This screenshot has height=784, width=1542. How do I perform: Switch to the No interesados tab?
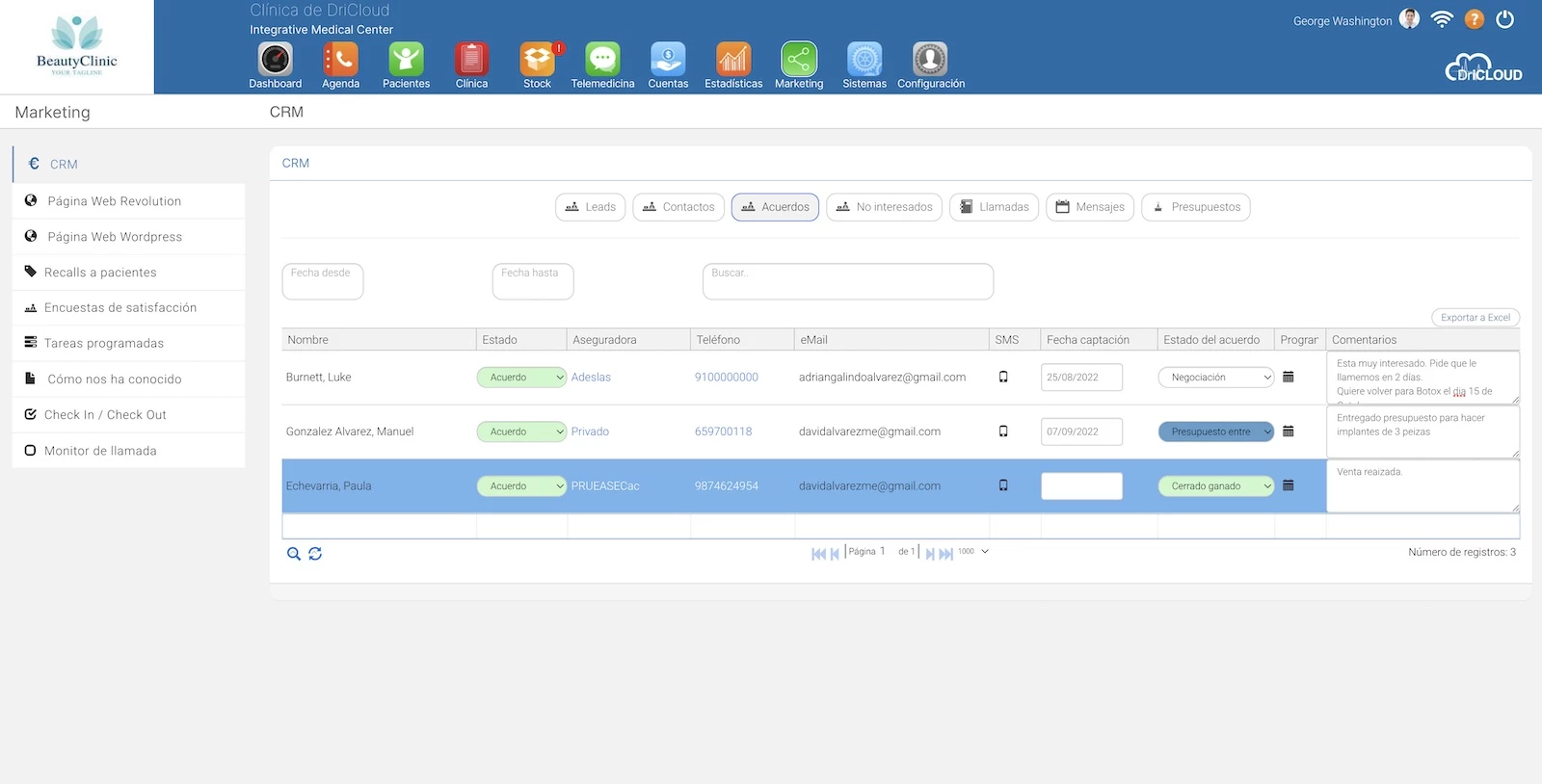884,207
